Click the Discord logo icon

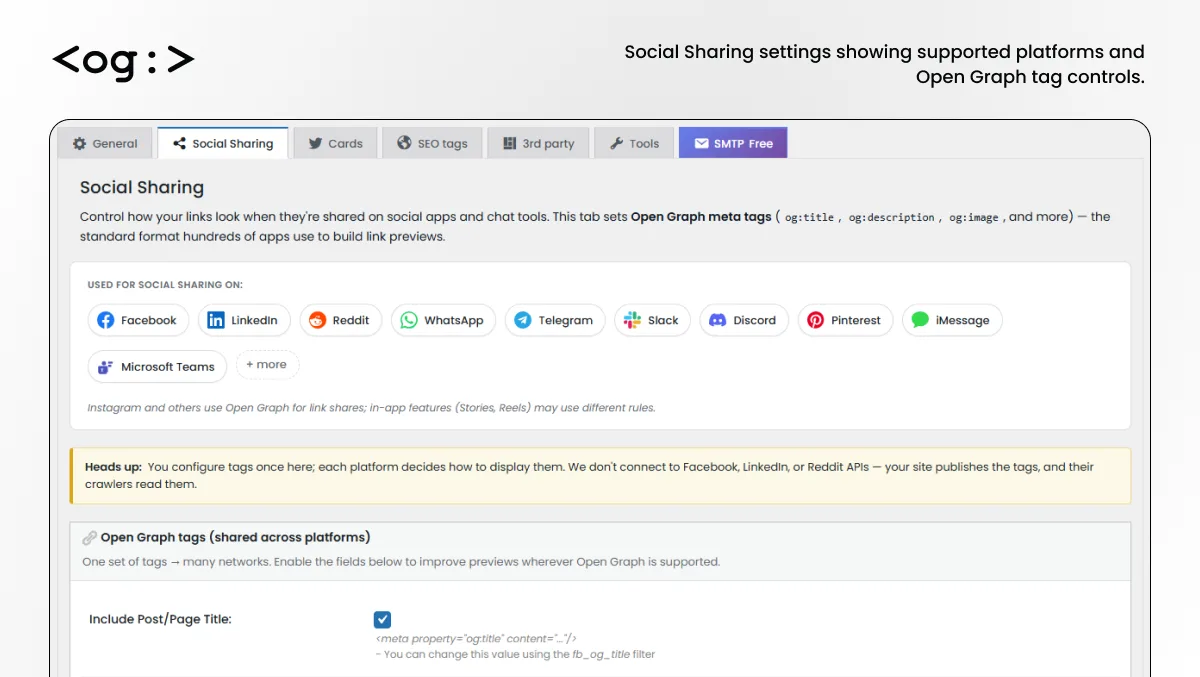(717, 320)
